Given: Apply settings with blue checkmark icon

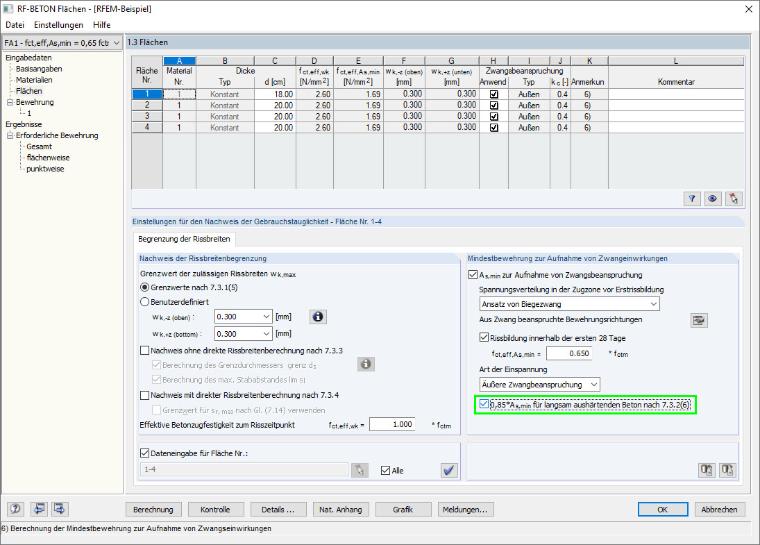Looking at the screenshot, I should tap(449, 470).
